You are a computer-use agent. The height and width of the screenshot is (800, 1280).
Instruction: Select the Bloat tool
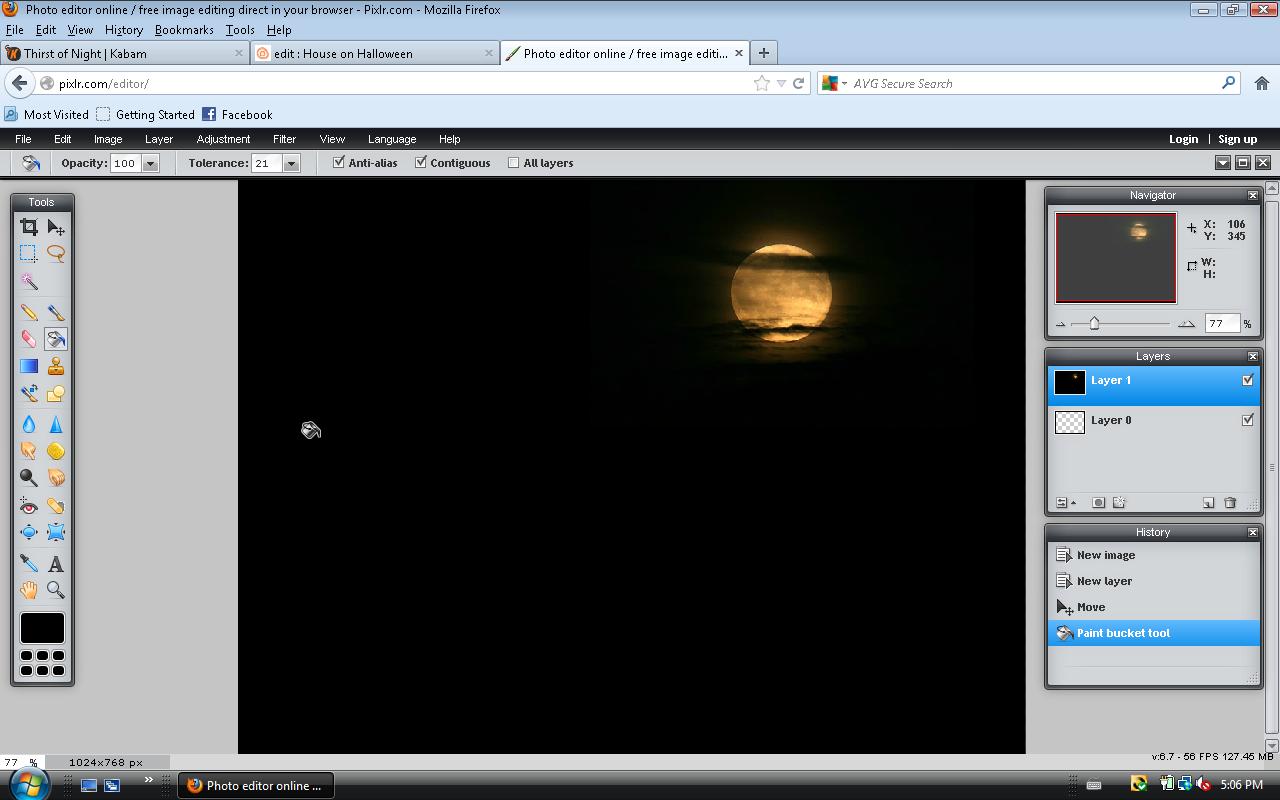[29, 533]
